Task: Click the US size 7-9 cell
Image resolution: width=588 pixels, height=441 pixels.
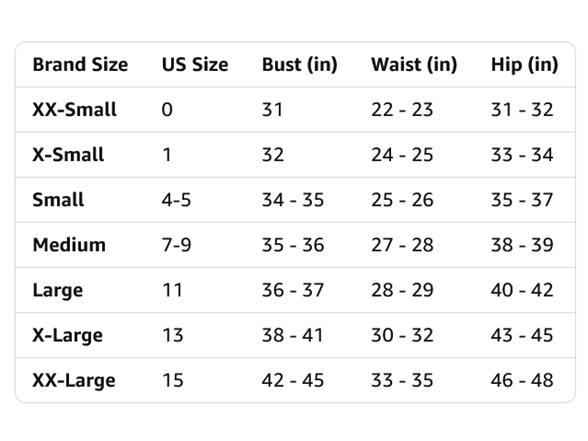Action: pyautogui.click(x=177, y=245)
